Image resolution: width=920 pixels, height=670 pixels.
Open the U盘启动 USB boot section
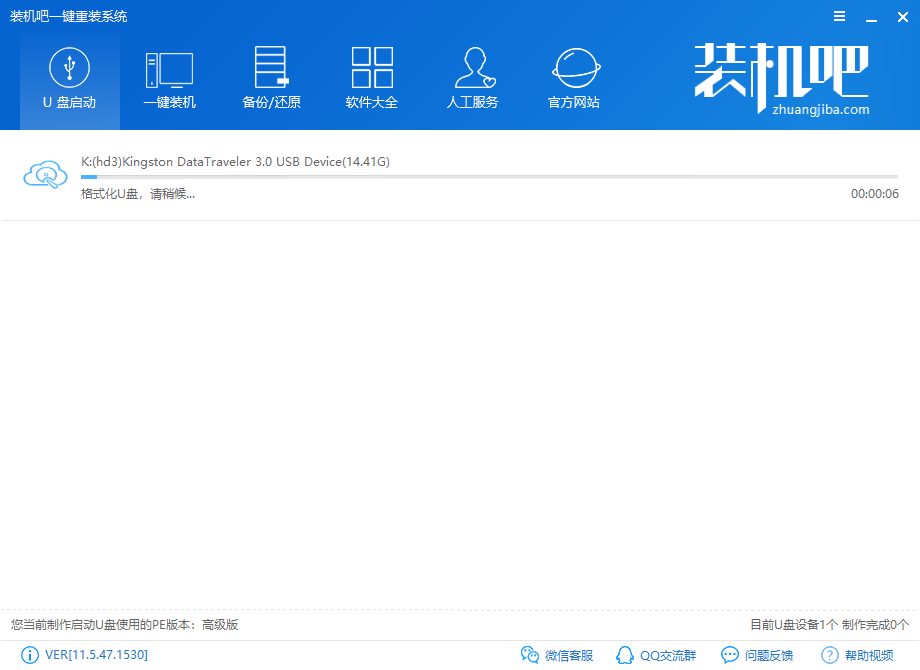coord(69,79)
